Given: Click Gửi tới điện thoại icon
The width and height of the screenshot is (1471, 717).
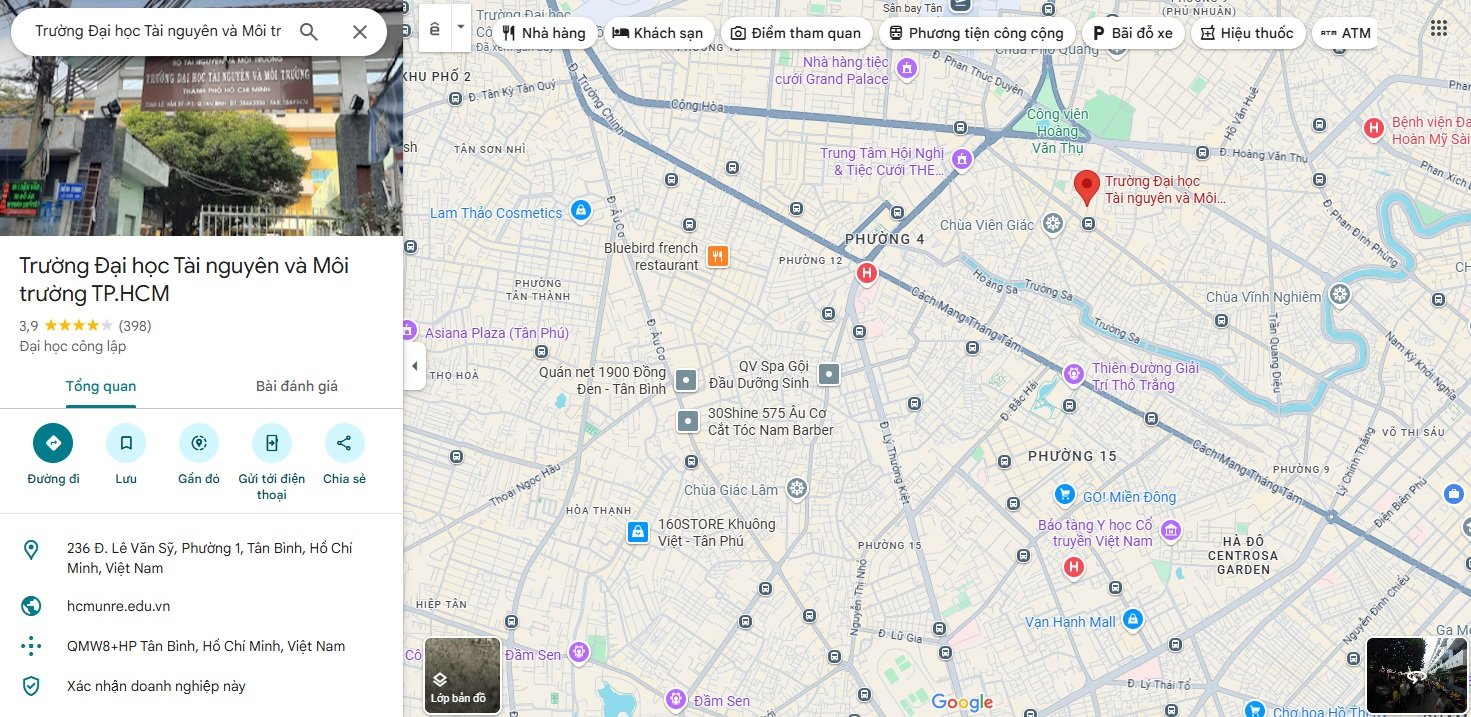Looking at the screenshot, I should point(271,443).
